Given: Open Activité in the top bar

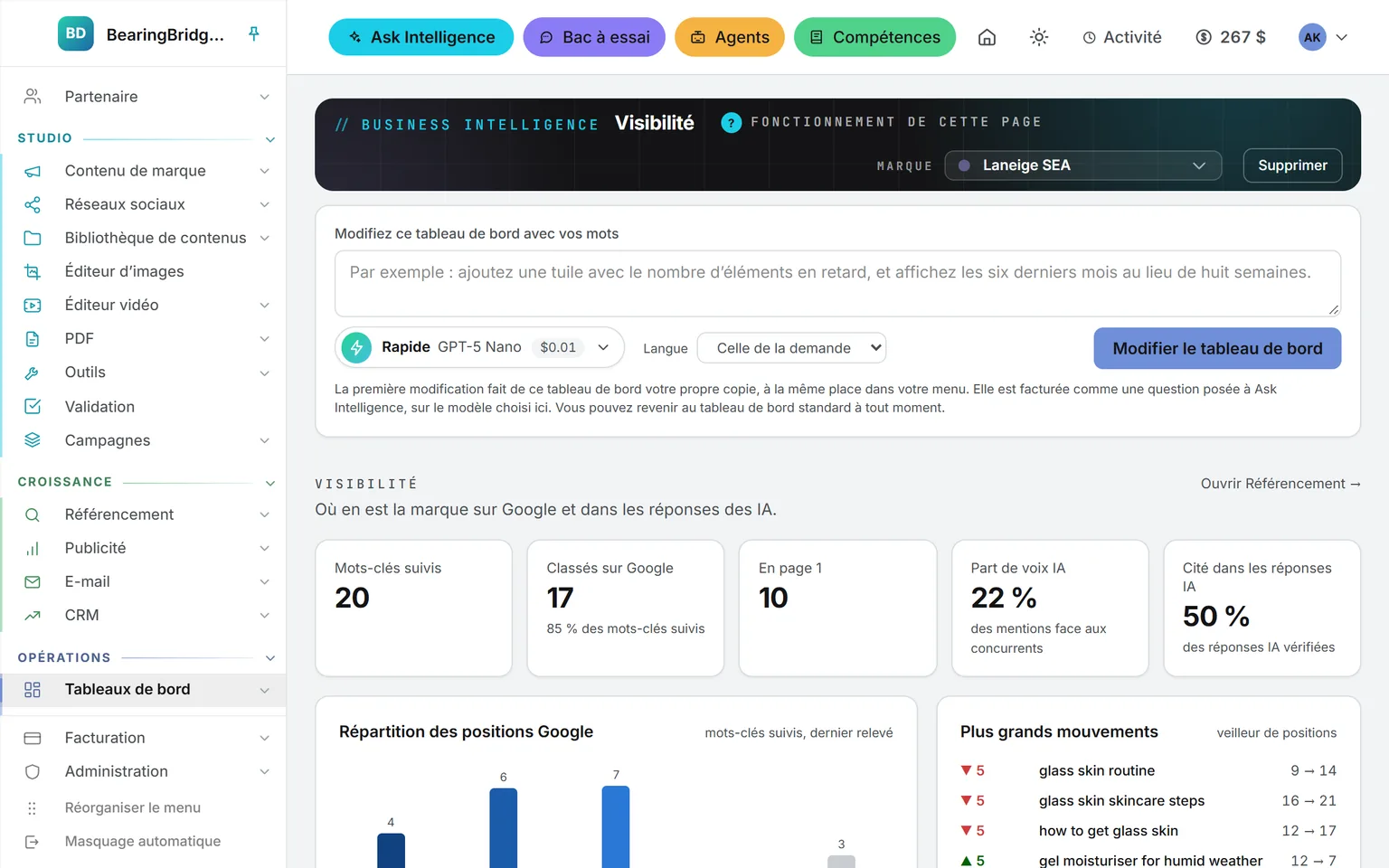Looking at the screenshot, I should (1122, 37).
